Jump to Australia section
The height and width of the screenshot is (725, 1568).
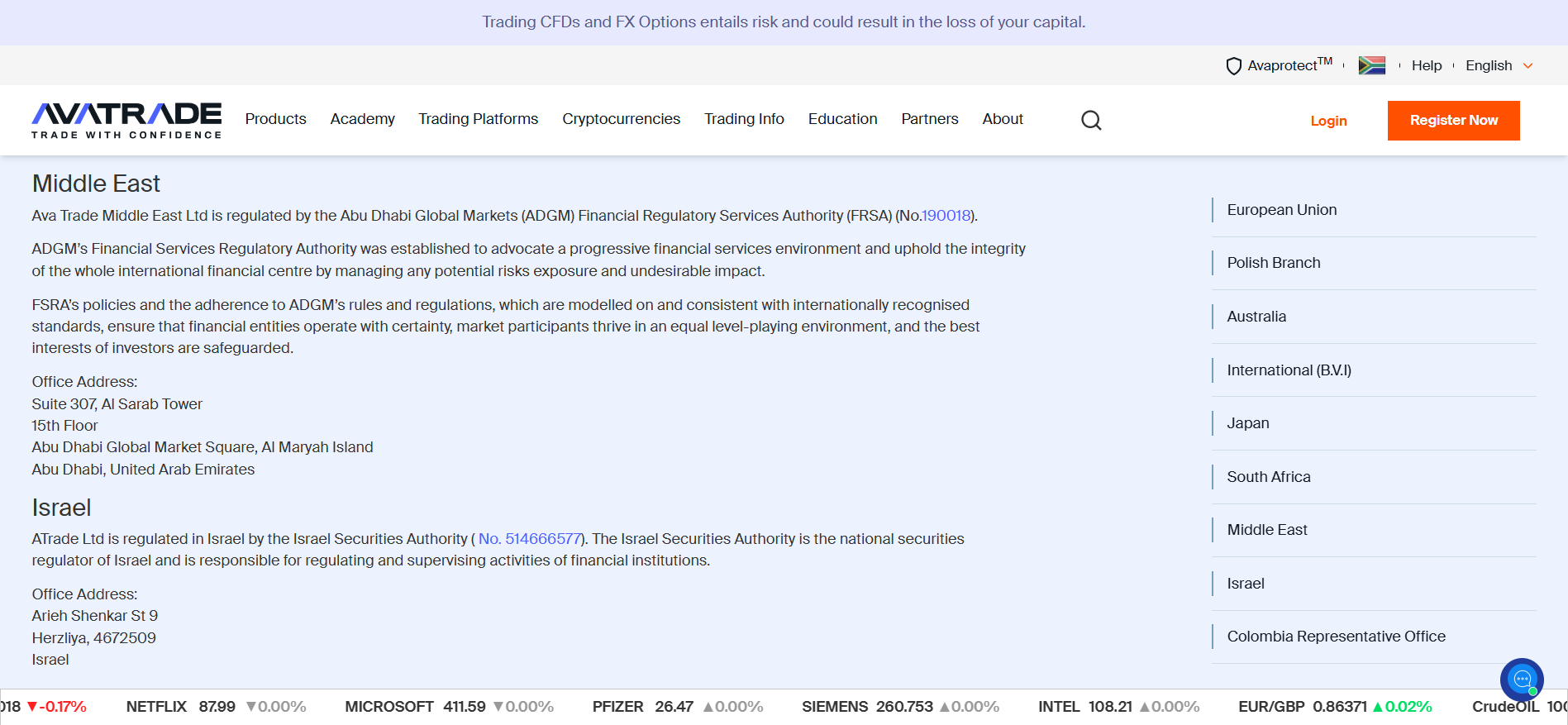tap(1256, 317)
